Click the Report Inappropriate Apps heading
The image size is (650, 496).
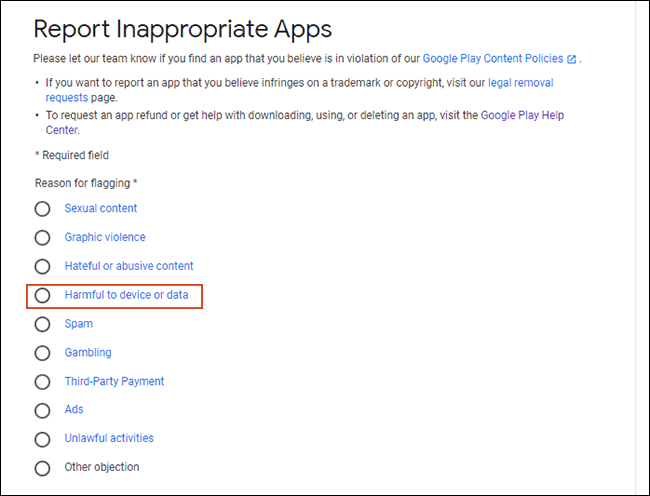coord(182,28)
